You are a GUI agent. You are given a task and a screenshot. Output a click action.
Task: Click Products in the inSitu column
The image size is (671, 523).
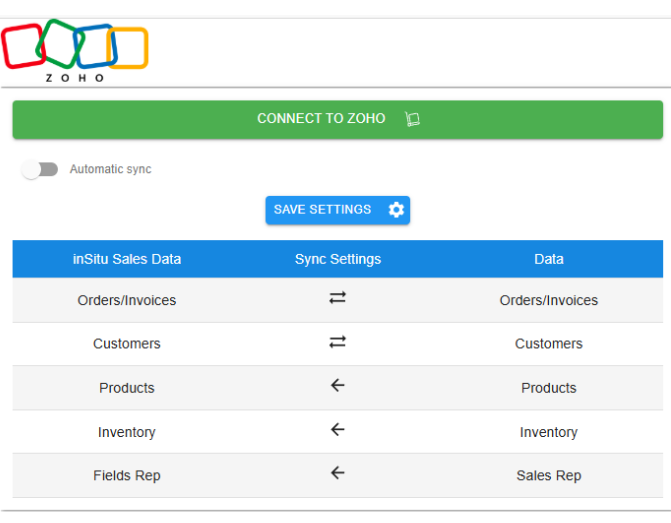click(x=127, y=388)
